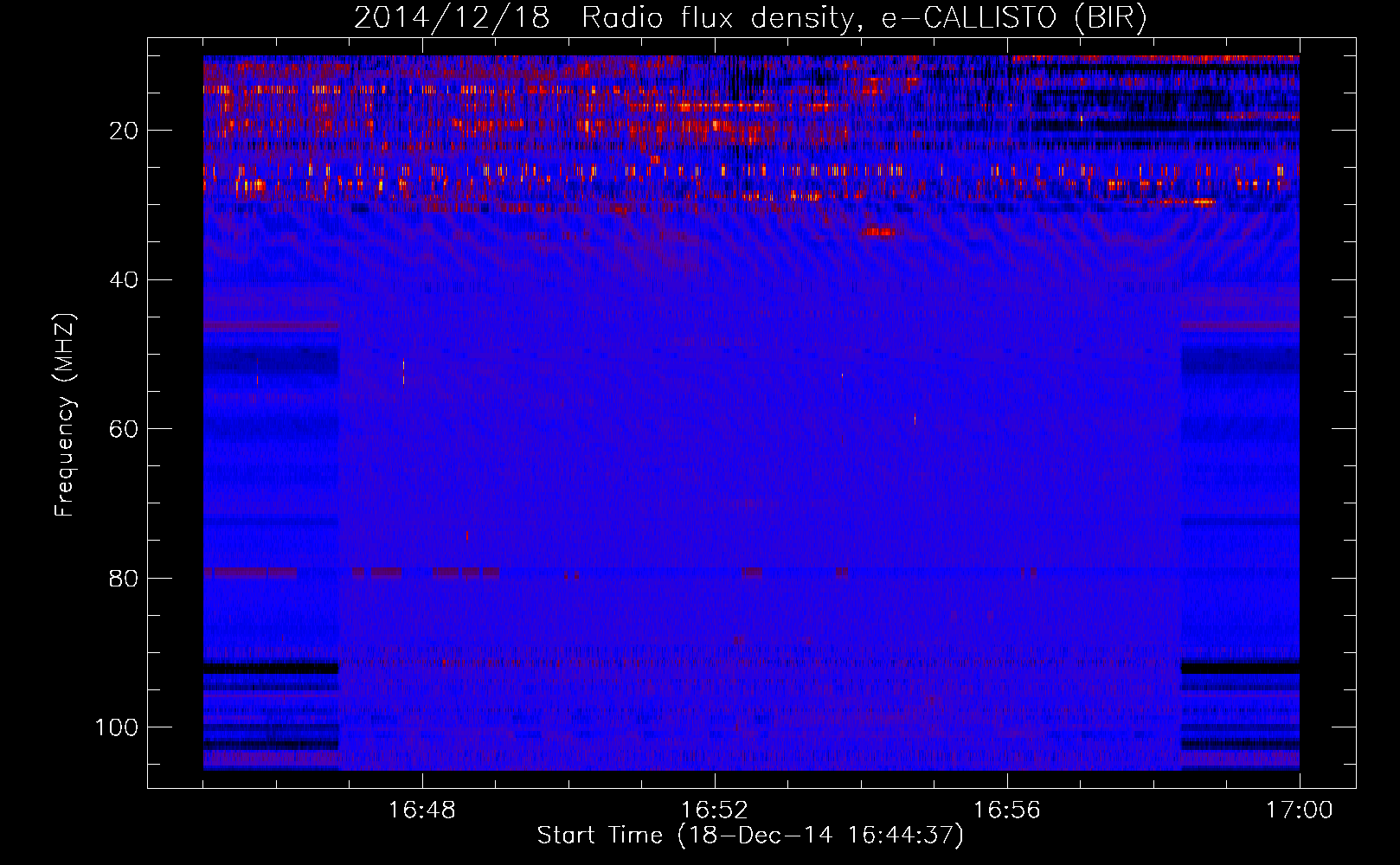Image resolution: width=1400 pixels, height=865 pixels.
Task: Click the 'Start Time (18-Dec-14 16:44:37)' label
Action: coord(750,836)
